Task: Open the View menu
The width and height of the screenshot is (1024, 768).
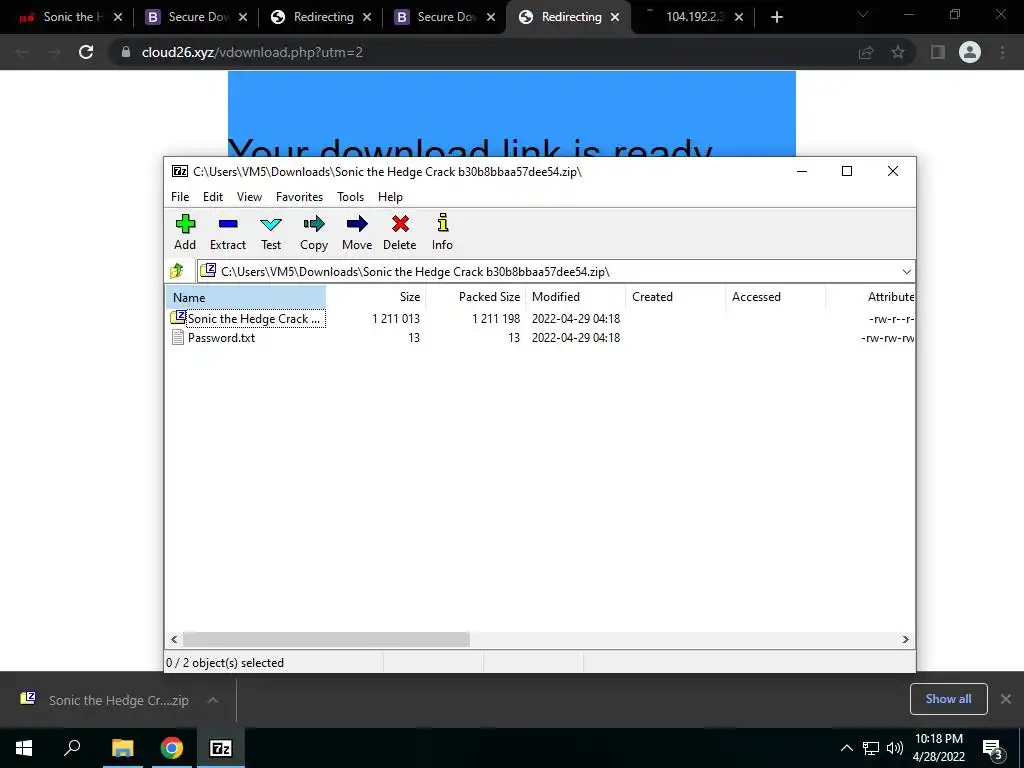Action: [x=249, y=197]
